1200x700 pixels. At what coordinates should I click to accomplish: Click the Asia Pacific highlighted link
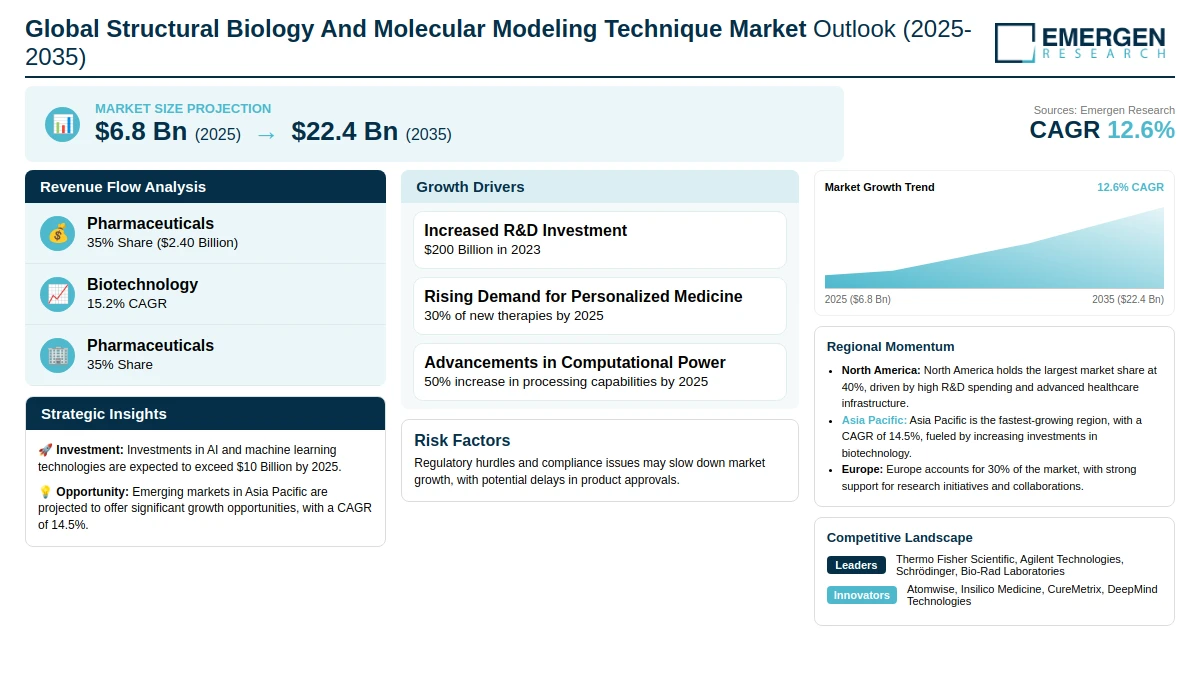[x=874, y=420]
